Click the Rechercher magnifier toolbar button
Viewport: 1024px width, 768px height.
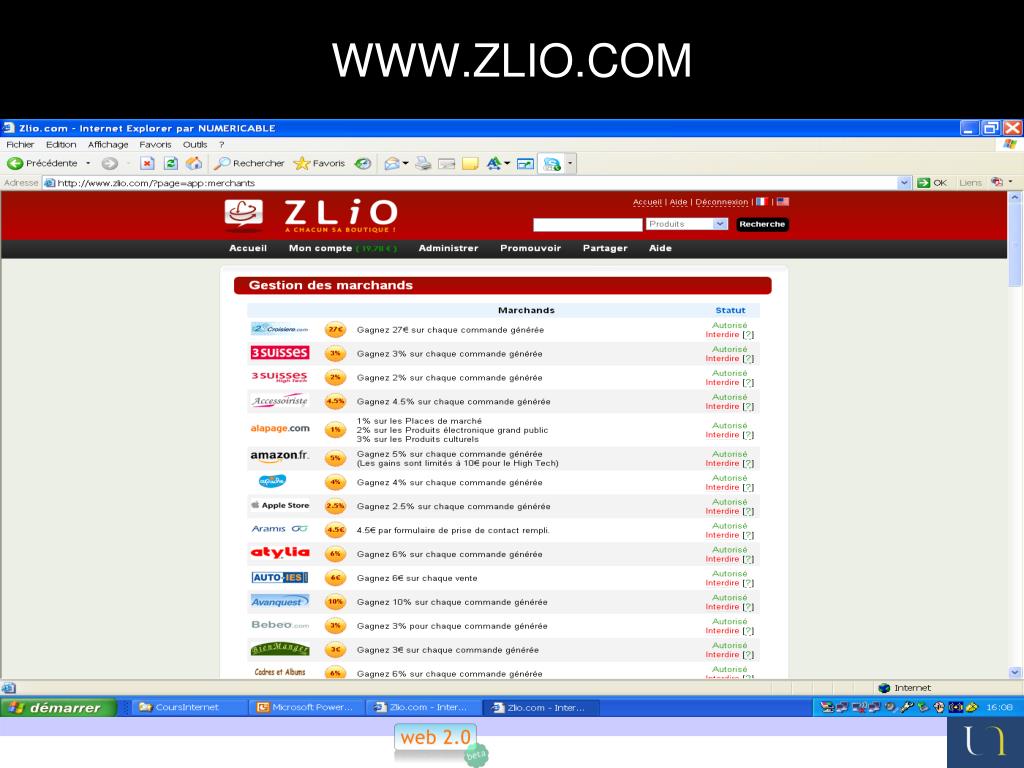coord(249,163)
